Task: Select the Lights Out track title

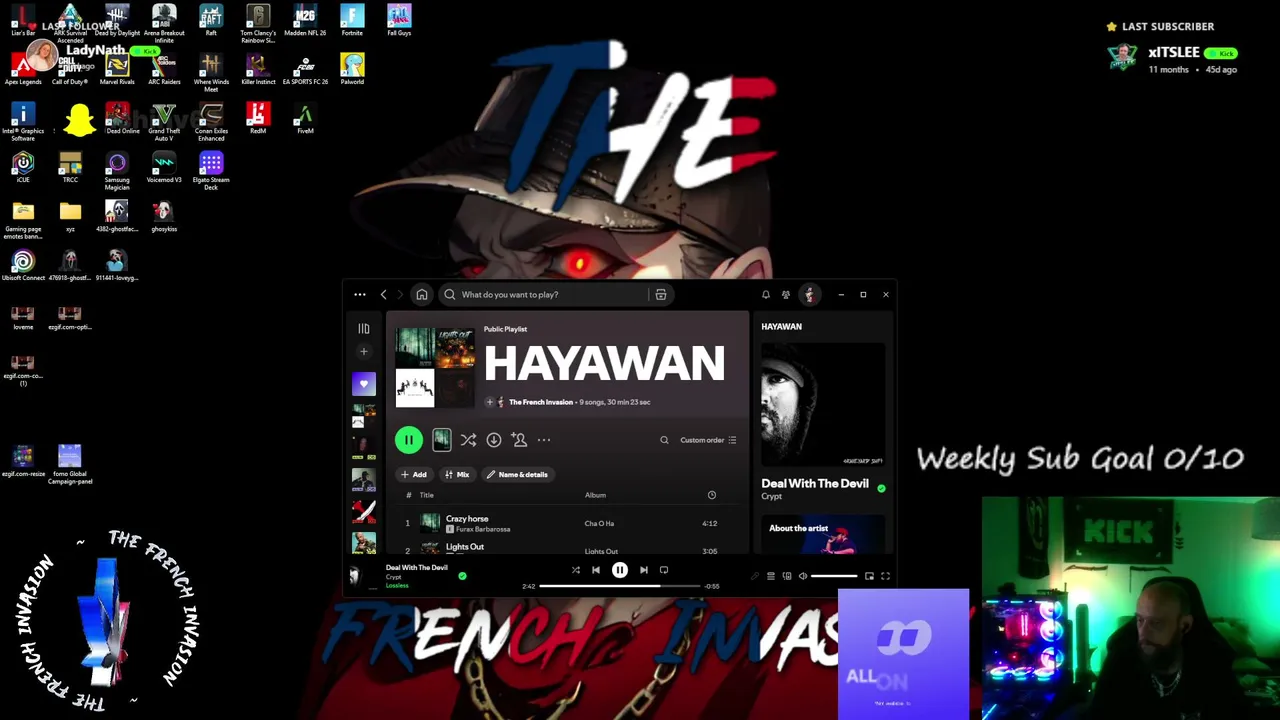Action: tap(464, 547)
